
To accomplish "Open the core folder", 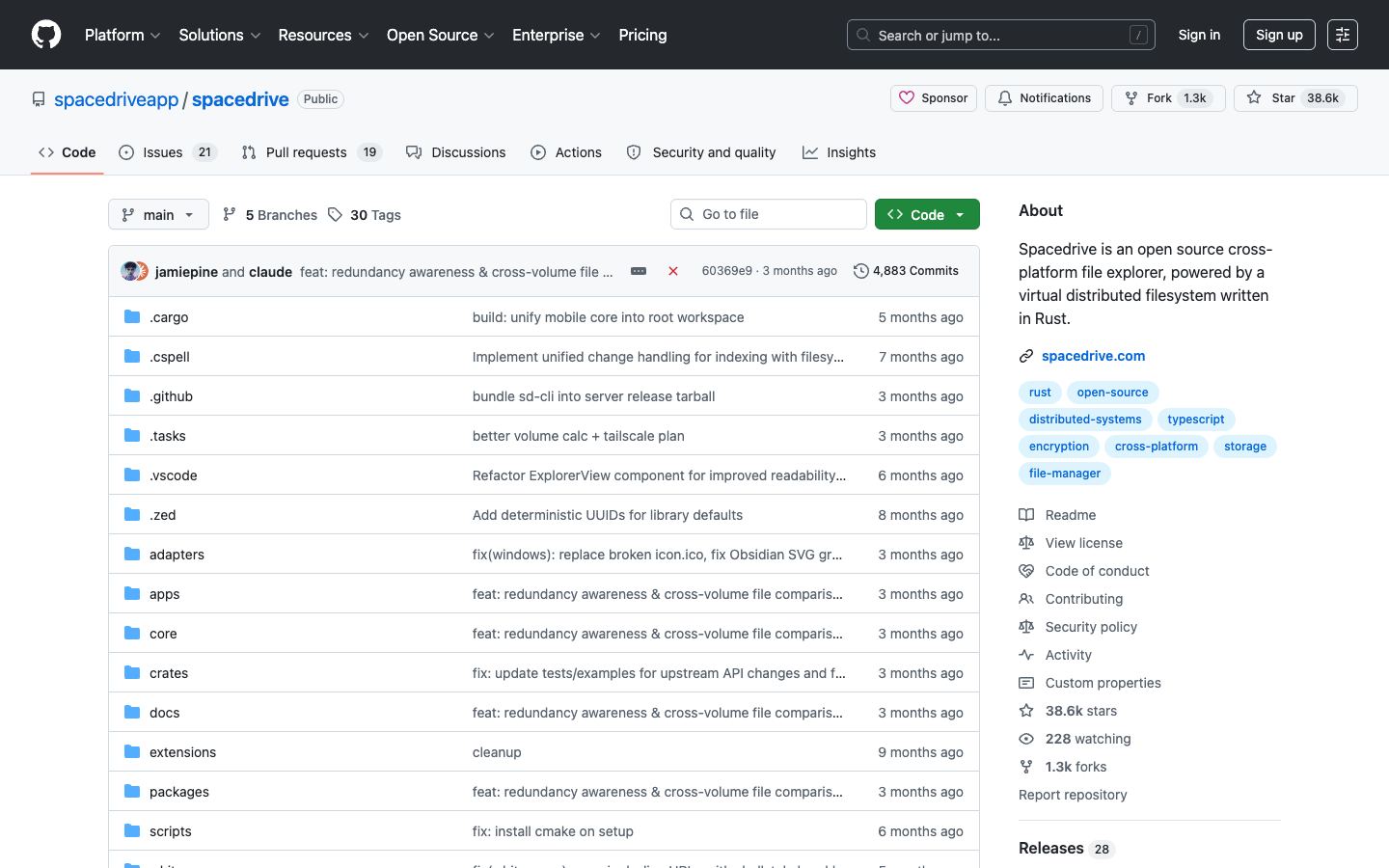I will click(163, 634).
